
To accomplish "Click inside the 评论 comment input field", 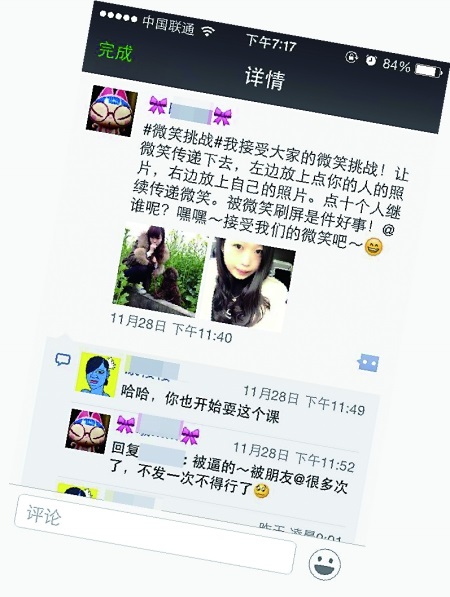I will click(x=155, y=534).
